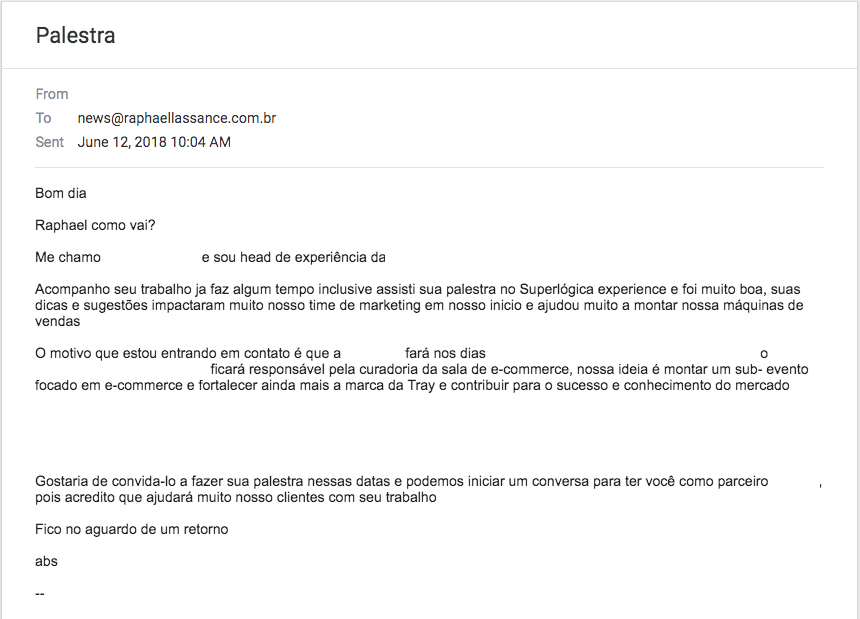Click the 'Me chamo' text
The width and height of the screenshot is (860, 619).
tap(68, 257)
